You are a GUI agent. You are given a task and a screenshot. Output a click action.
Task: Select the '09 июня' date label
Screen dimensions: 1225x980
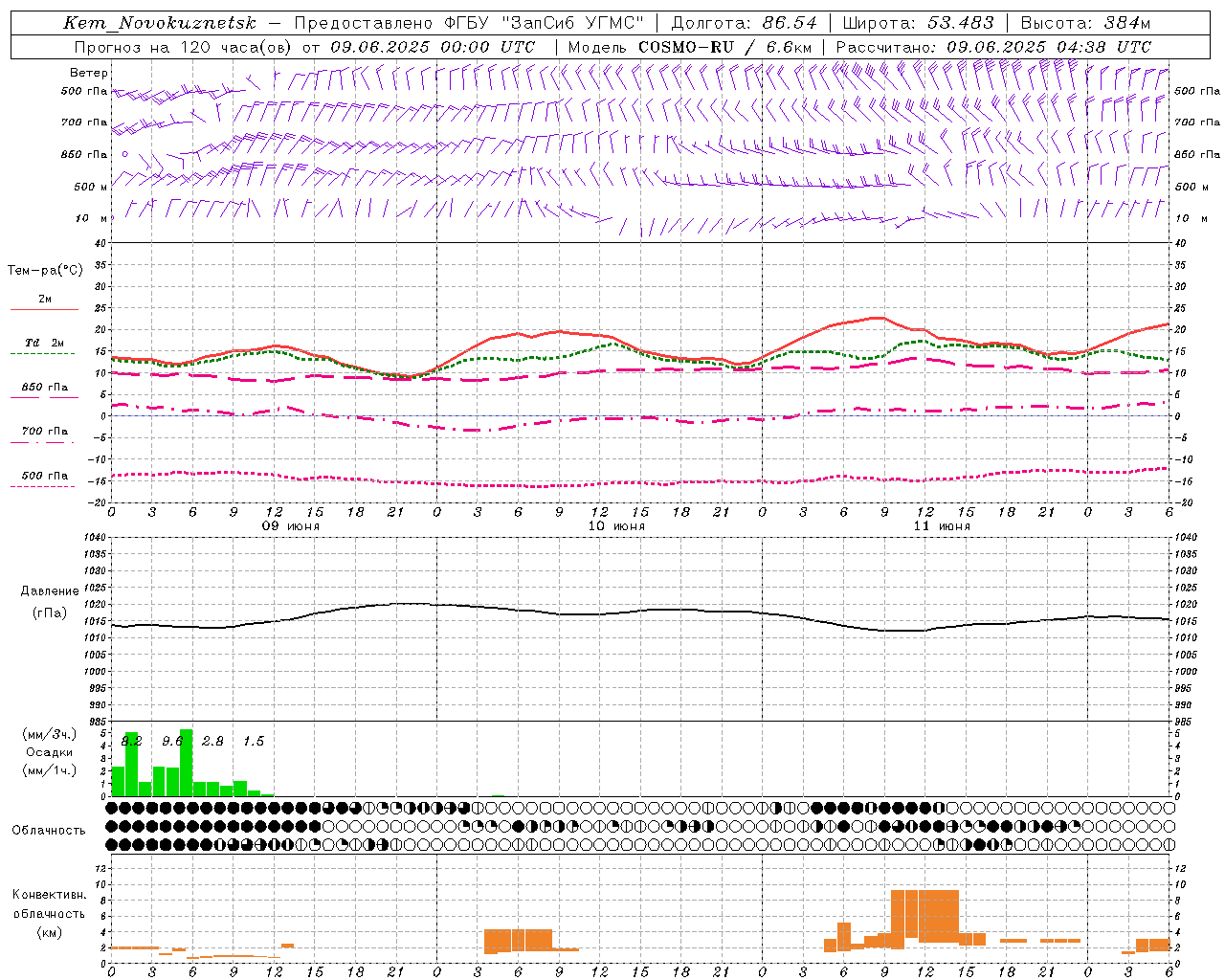[x=292, y=526]
